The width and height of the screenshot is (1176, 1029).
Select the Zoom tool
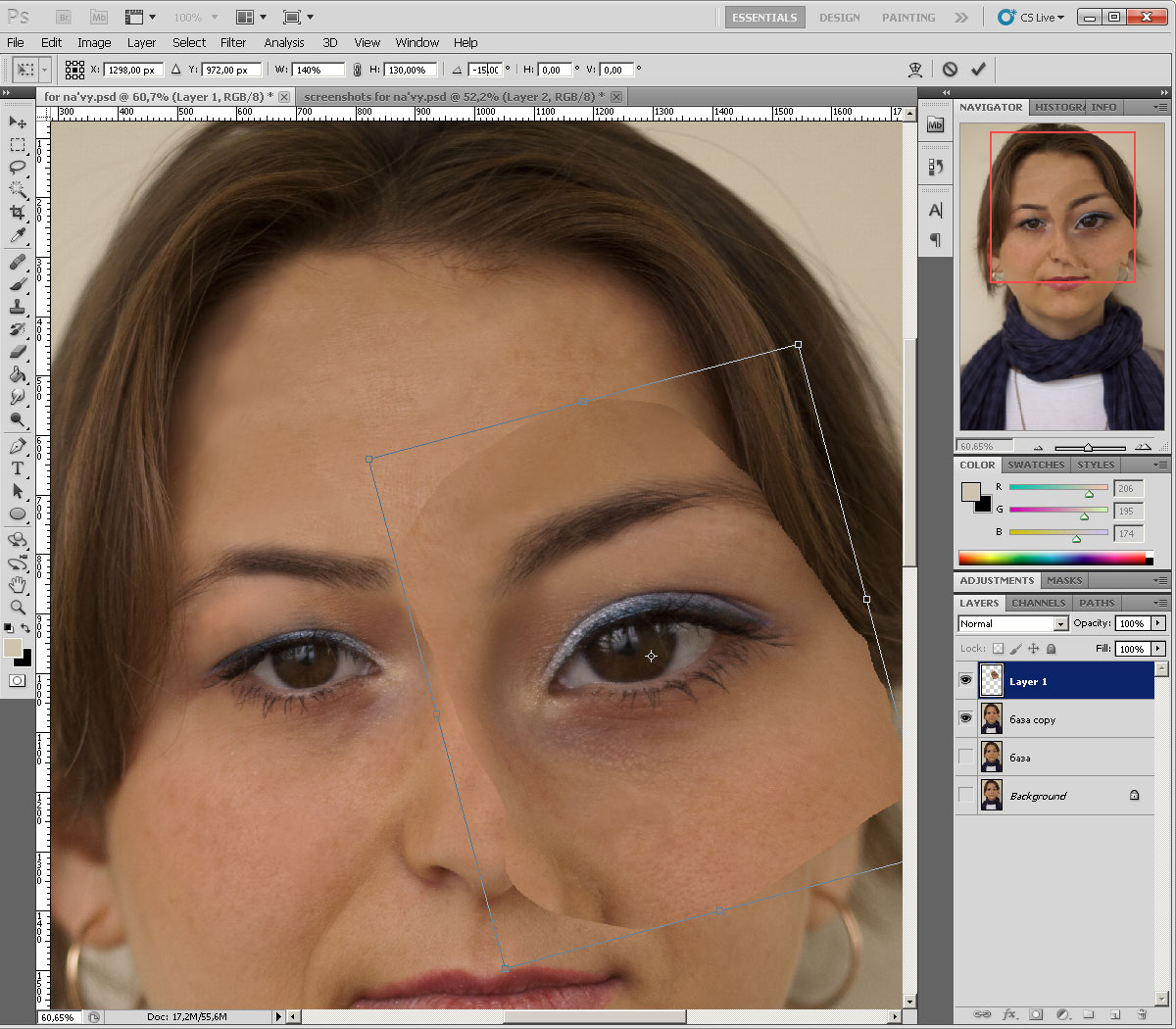click(x=18, y=607)
